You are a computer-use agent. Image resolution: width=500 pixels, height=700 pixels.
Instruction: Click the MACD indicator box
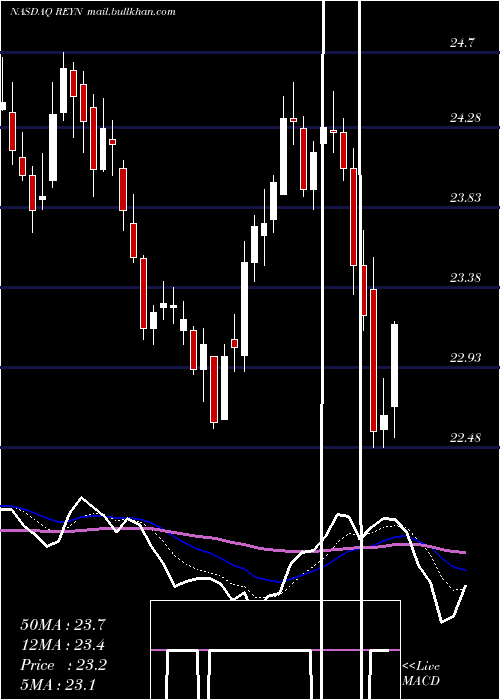(x=275, y=650)
